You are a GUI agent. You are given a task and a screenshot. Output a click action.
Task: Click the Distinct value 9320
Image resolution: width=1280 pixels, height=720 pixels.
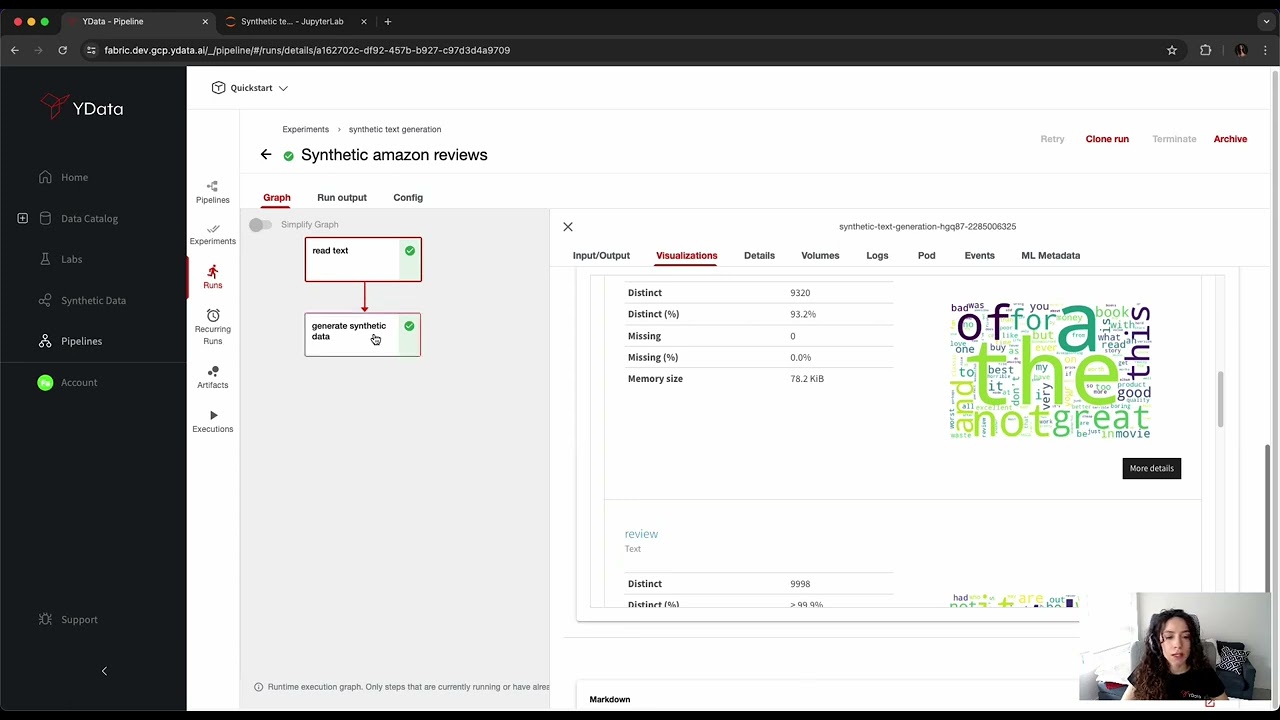click(800, 293)
